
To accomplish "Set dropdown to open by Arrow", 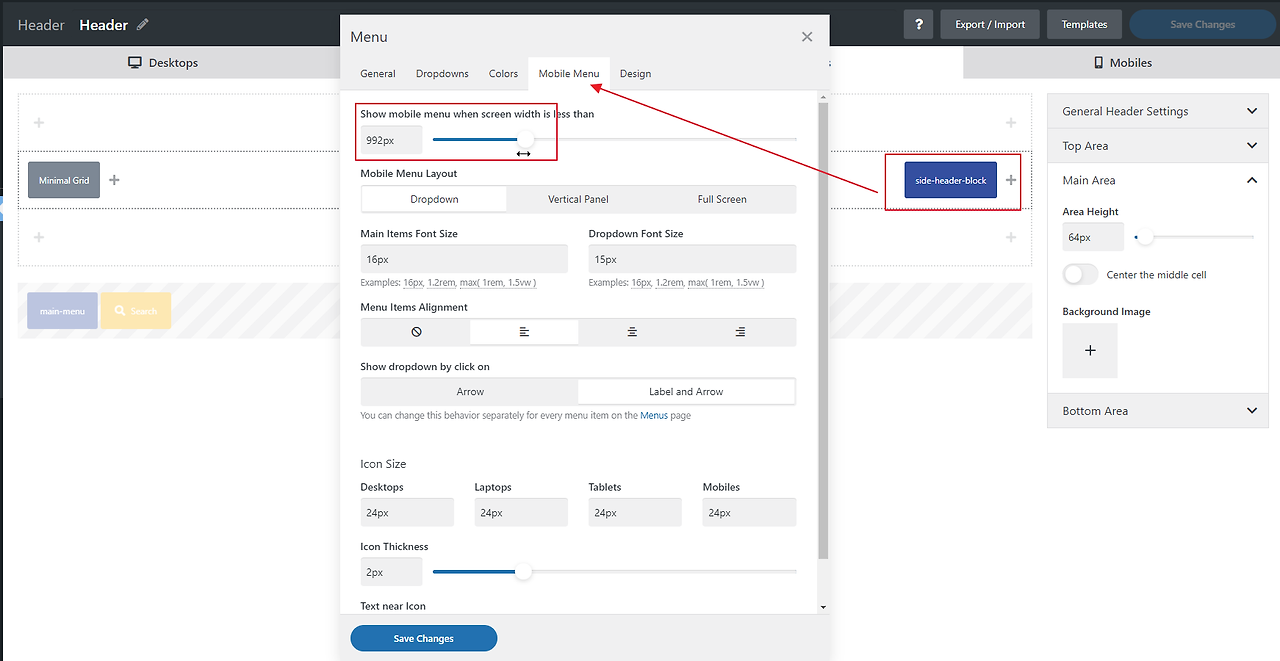I will click(470, 392).
